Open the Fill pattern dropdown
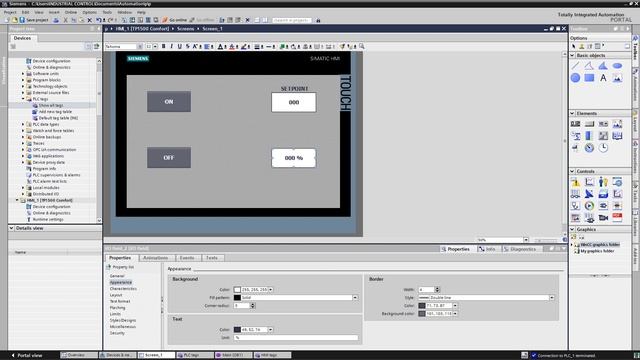The image size is (640, 360). point(355,298)
